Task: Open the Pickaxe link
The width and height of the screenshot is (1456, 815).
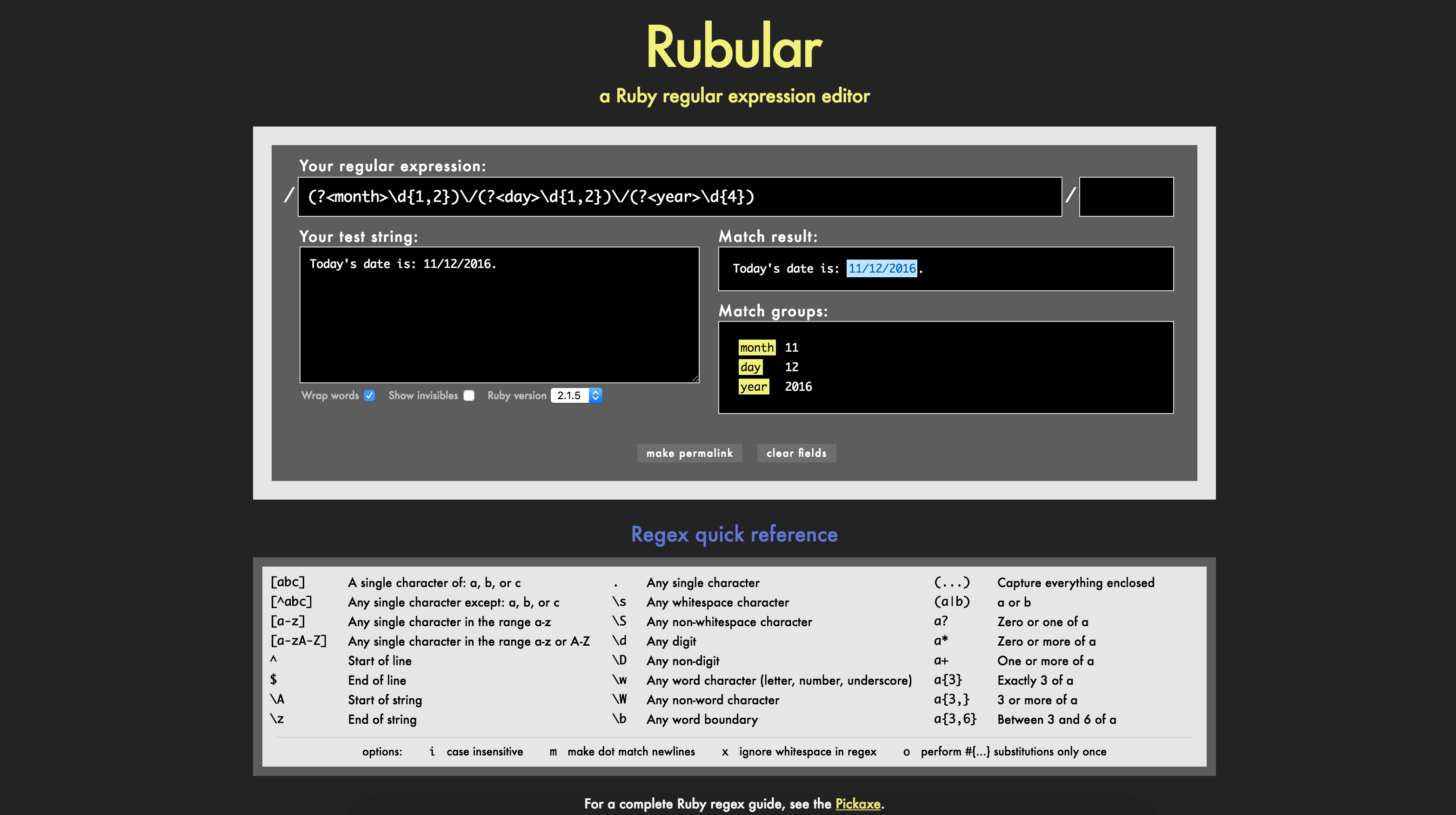Action: point(858,804)
